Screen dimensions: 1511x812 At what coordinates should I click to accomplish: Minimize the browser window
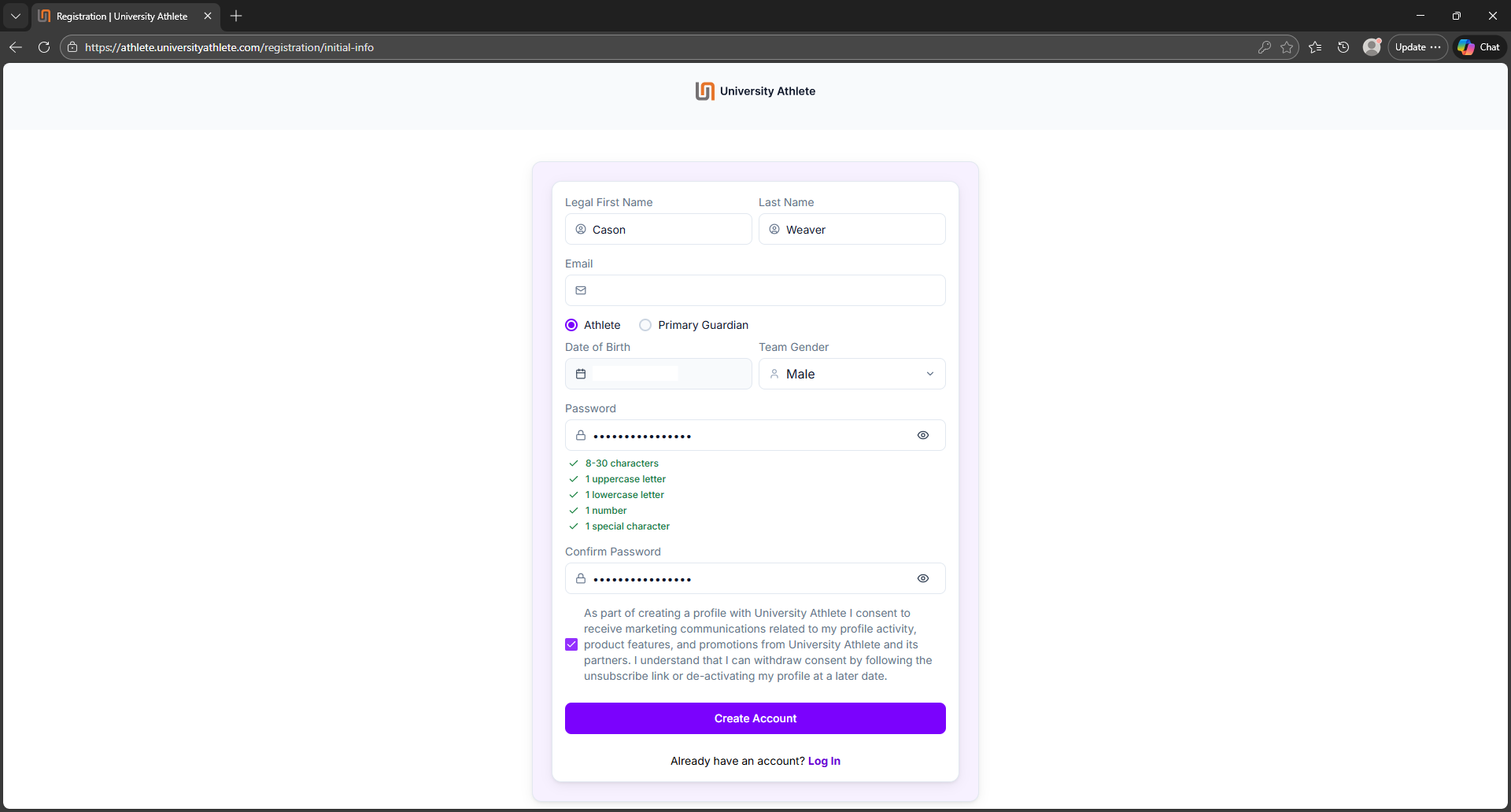click(x=1420, y=16)
